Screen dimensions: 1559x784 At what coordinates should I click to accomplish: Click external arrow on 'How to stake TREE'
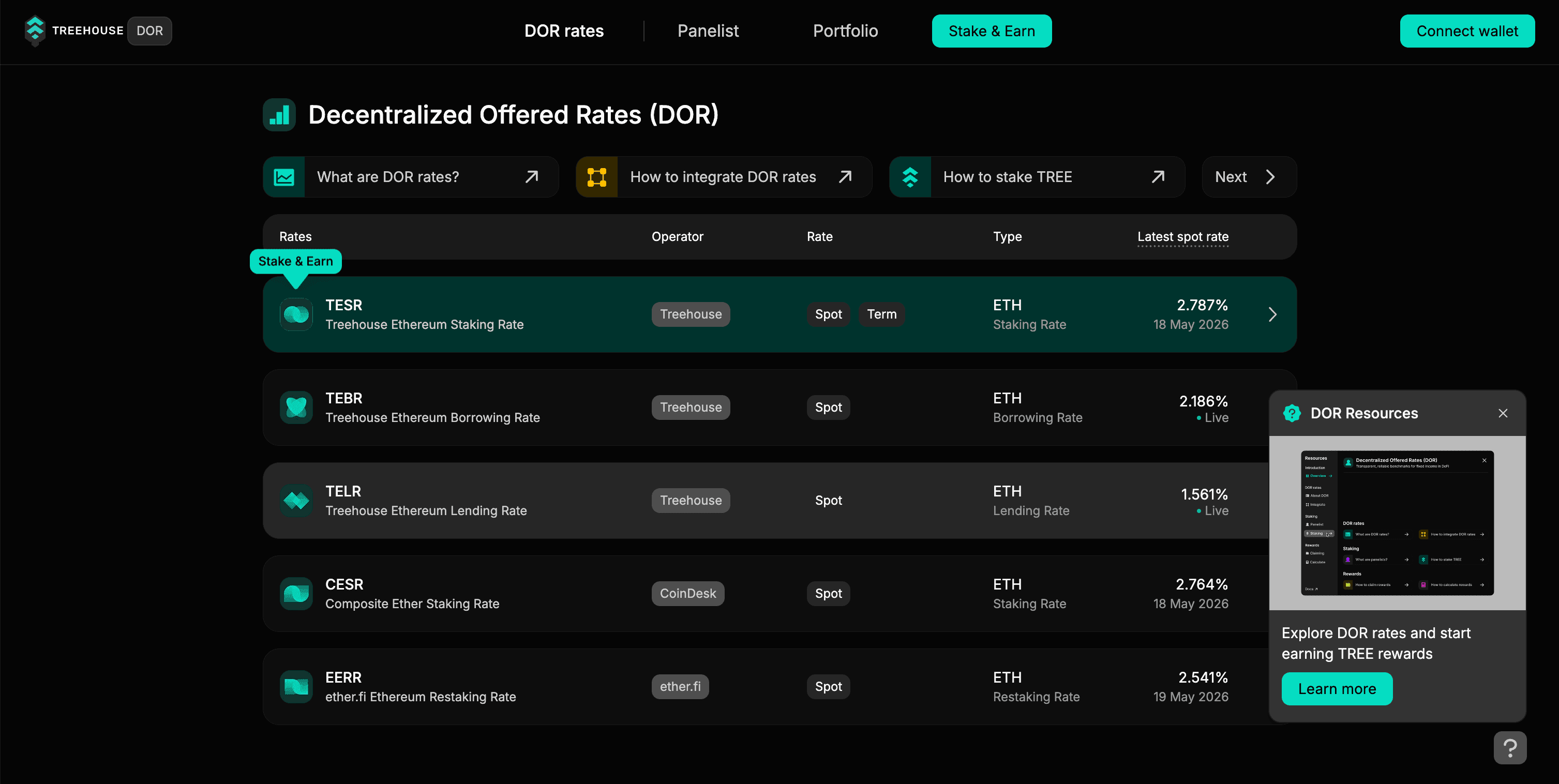pyautogui.click(x=1158, y=177)
